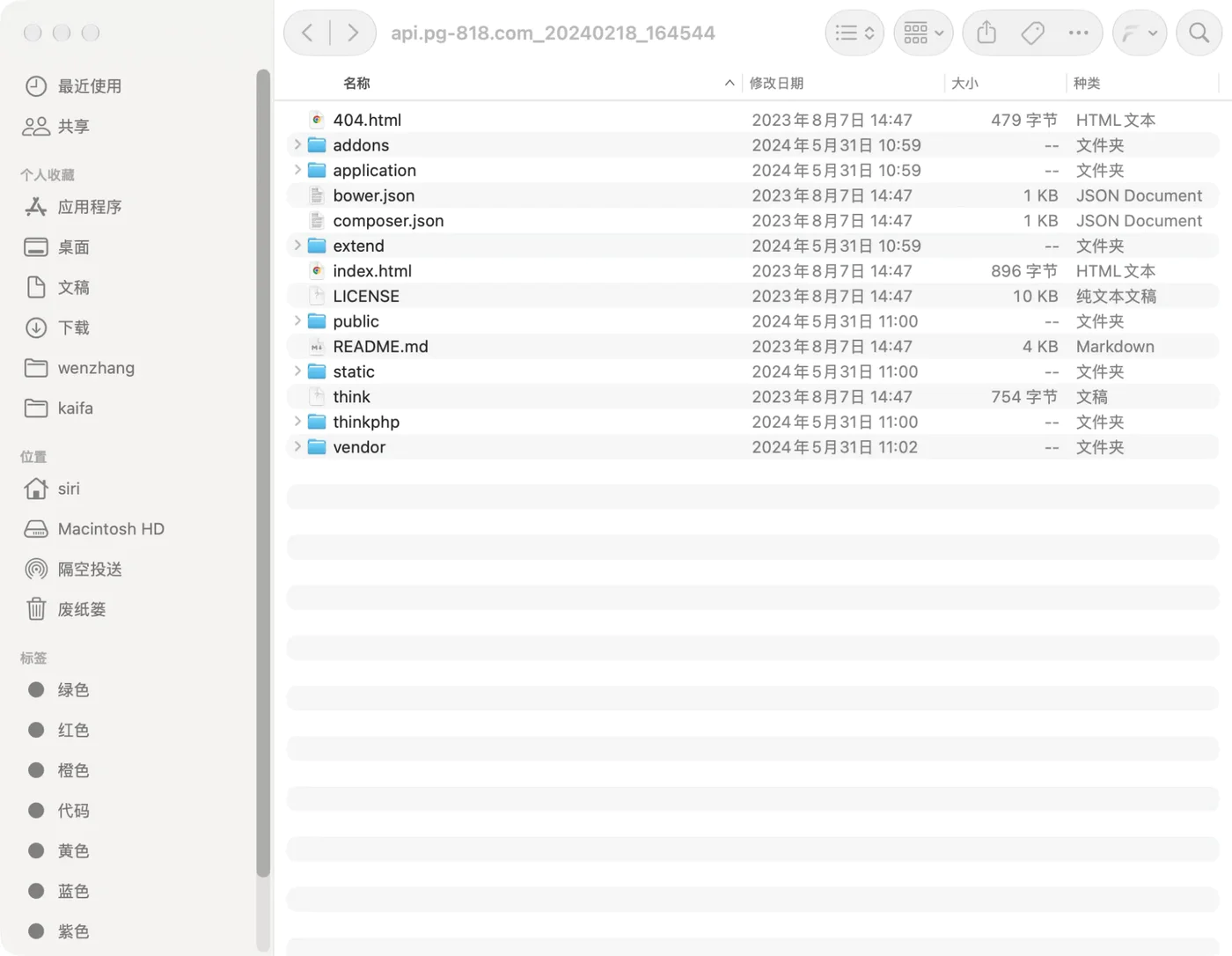Expand the thinkphp folder
Image resolution: width=1232 pixels, height=956 pixels.
(297, 422)
